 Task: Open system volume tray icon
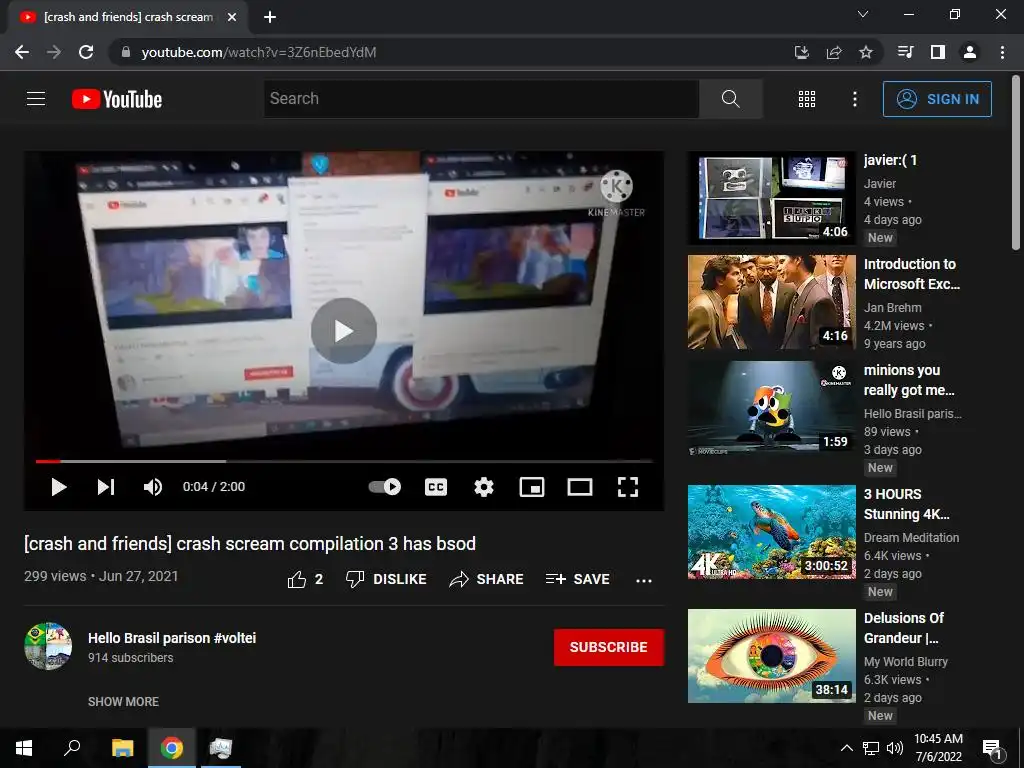[x=895, y=748]
